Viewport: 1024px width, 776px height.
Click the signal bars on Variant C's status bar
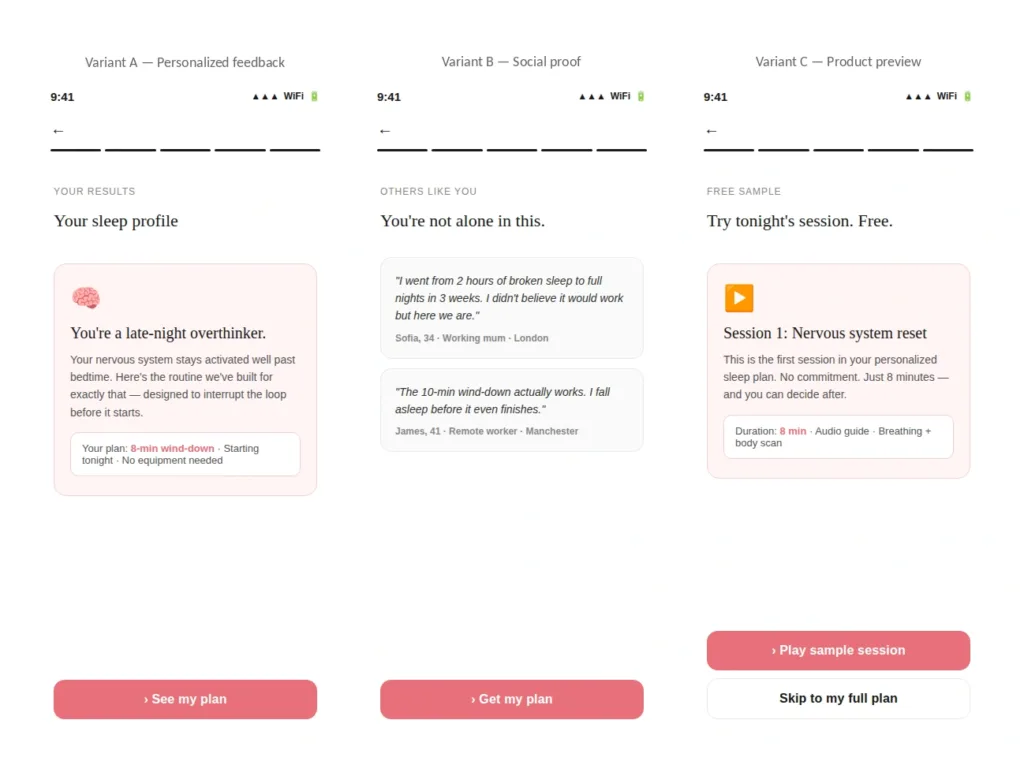pyautogui.click(x=918, y=95)
